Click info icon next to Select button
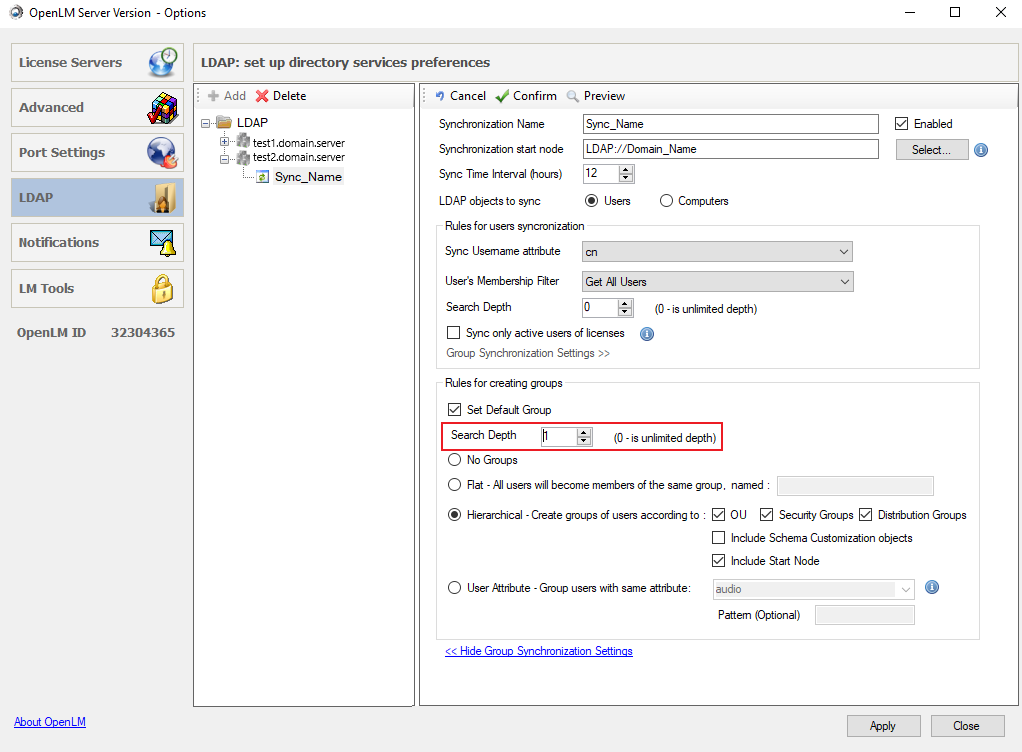 981,150
